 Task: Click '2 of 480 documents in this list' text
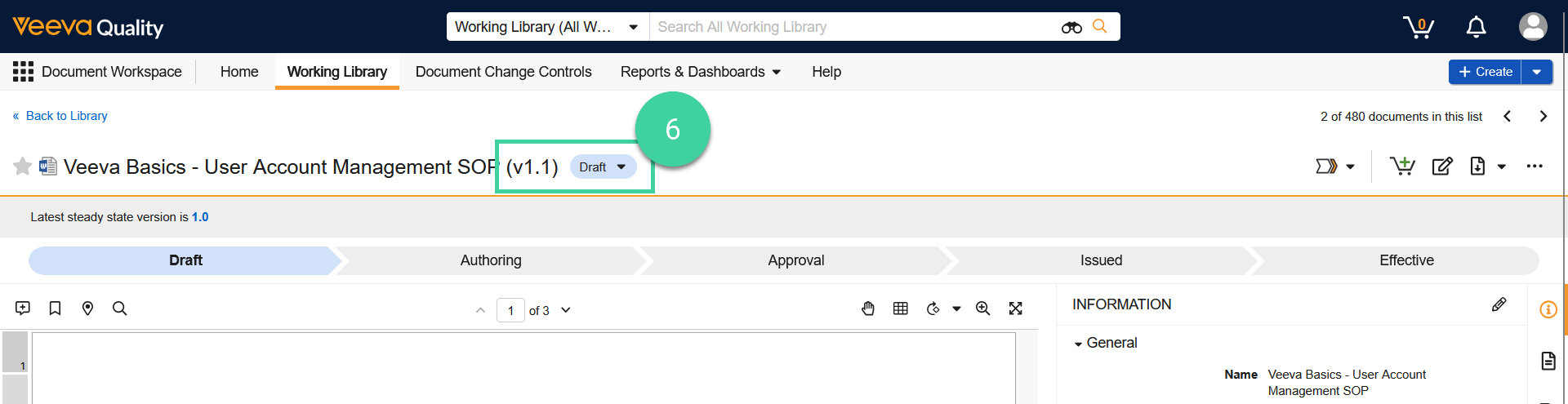(1401, 116)
